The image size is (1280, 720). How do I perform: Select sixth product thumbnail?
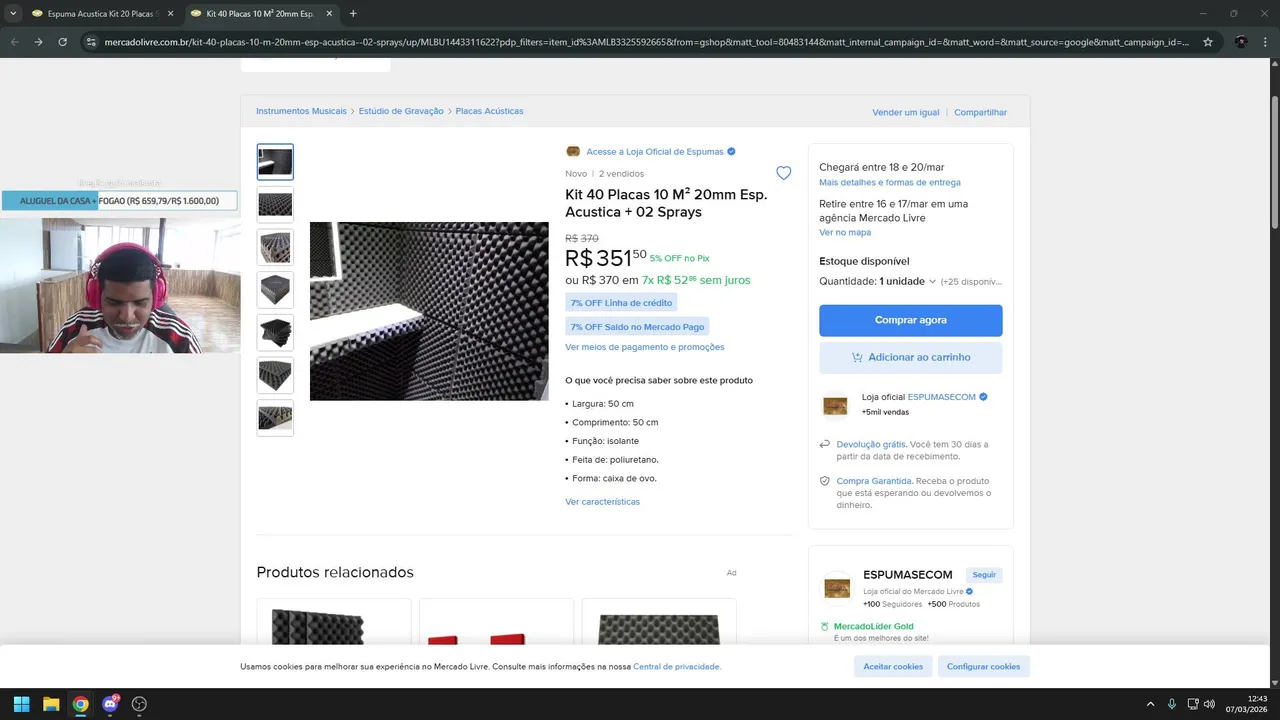point(275,375)
